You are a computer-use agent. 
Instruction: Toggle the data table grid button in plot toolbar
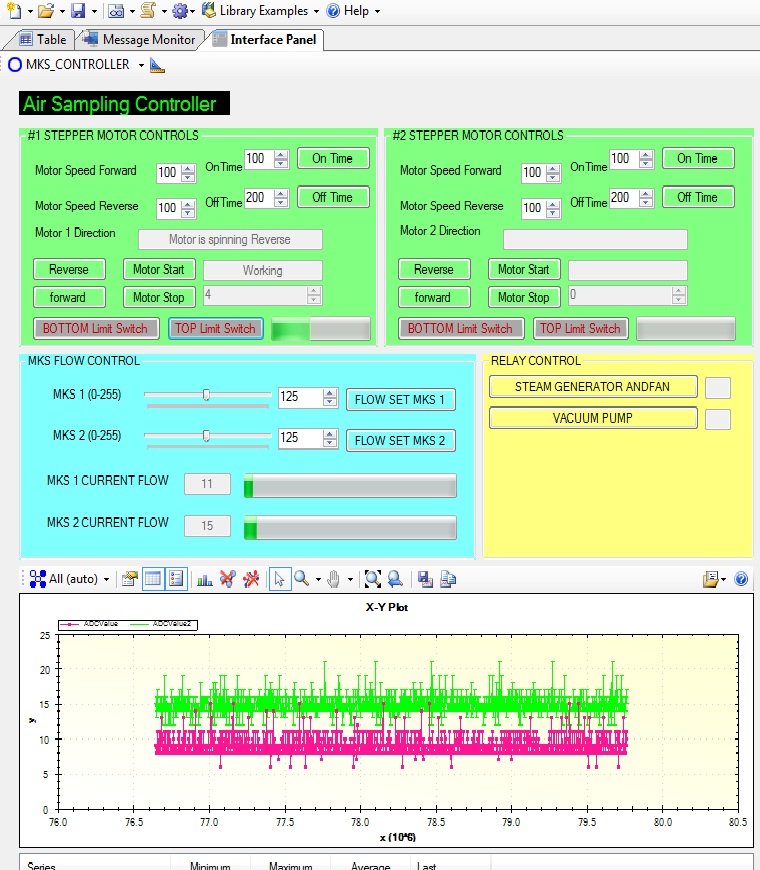pos(153,578)
